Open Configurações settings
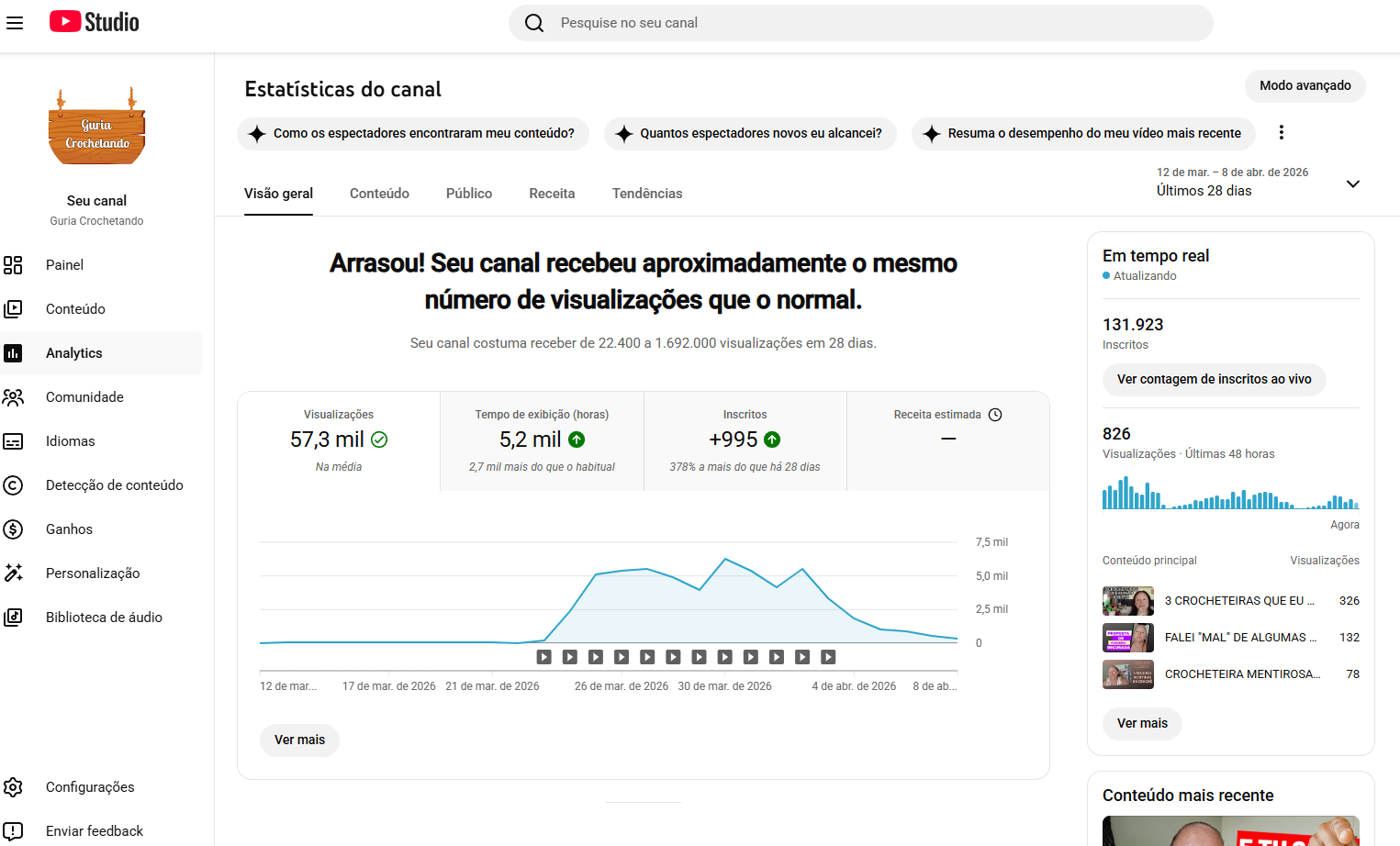The image size is (1400, 846). pyautogui.click(x=90, y=787)
